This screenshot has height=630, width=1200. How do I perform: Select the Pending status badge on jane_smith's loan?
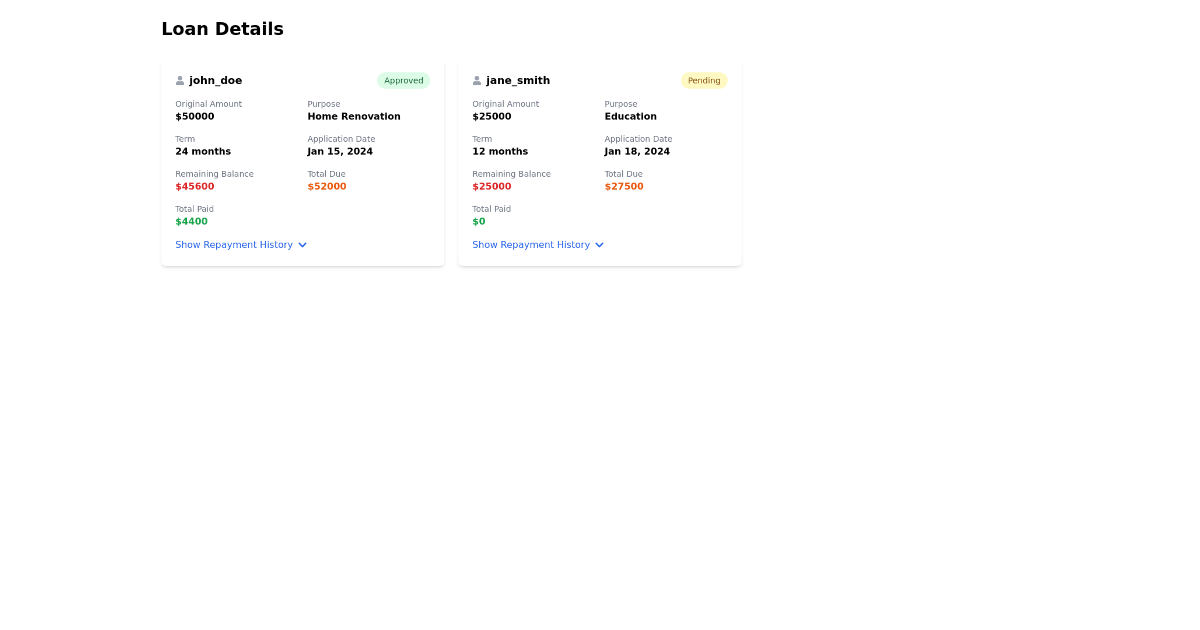[704, 80]
